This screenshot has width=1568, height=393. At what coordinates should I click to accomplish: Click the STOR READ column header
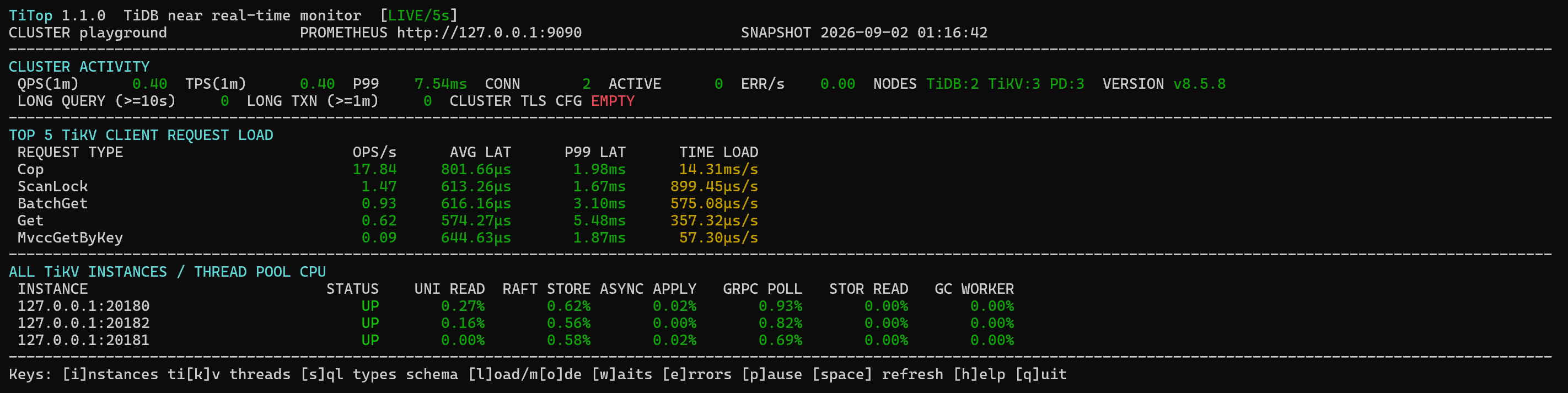868,288
